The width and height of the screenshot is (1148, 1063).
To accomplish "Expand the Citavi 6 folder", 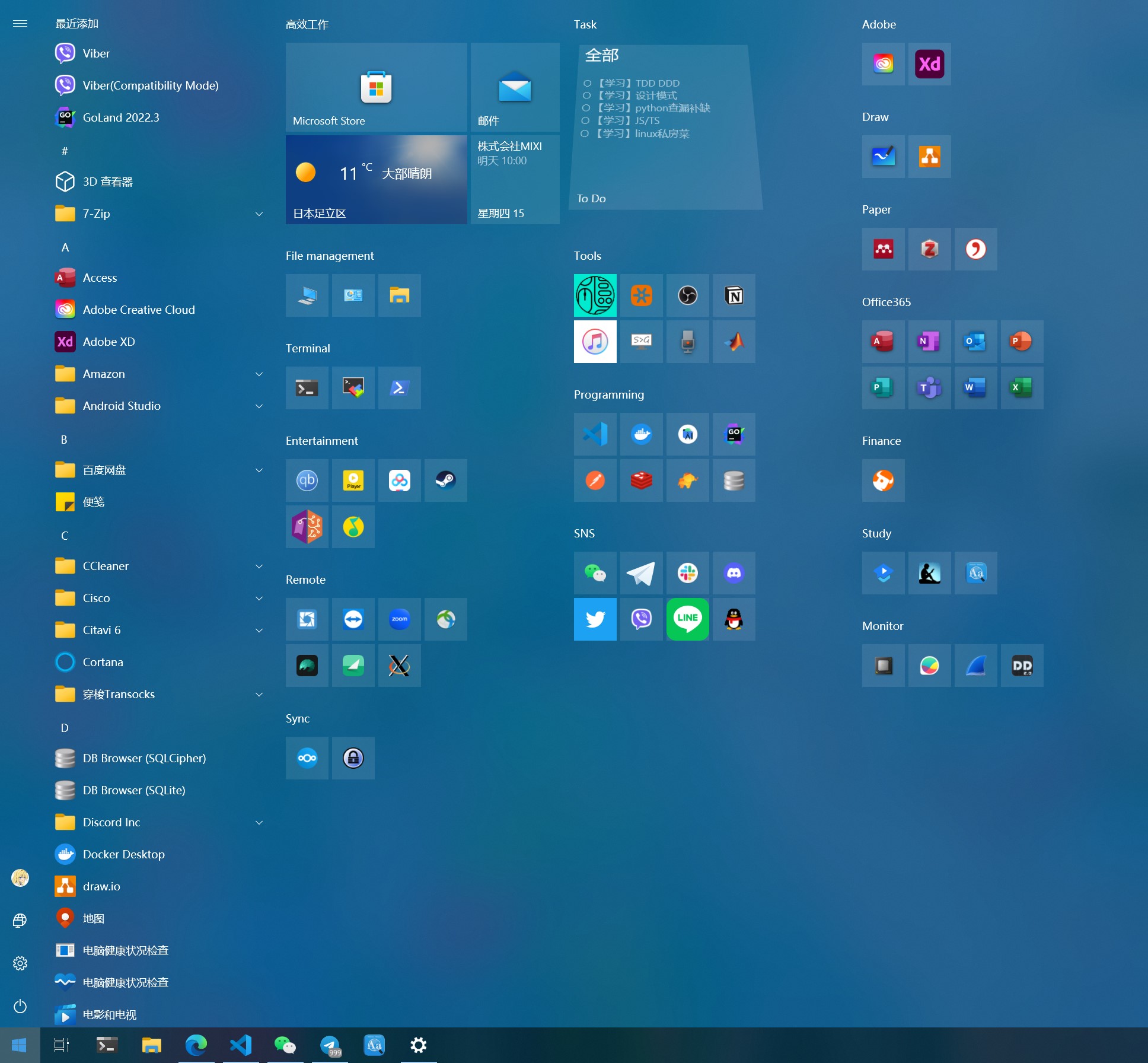I will pos(259,630).
